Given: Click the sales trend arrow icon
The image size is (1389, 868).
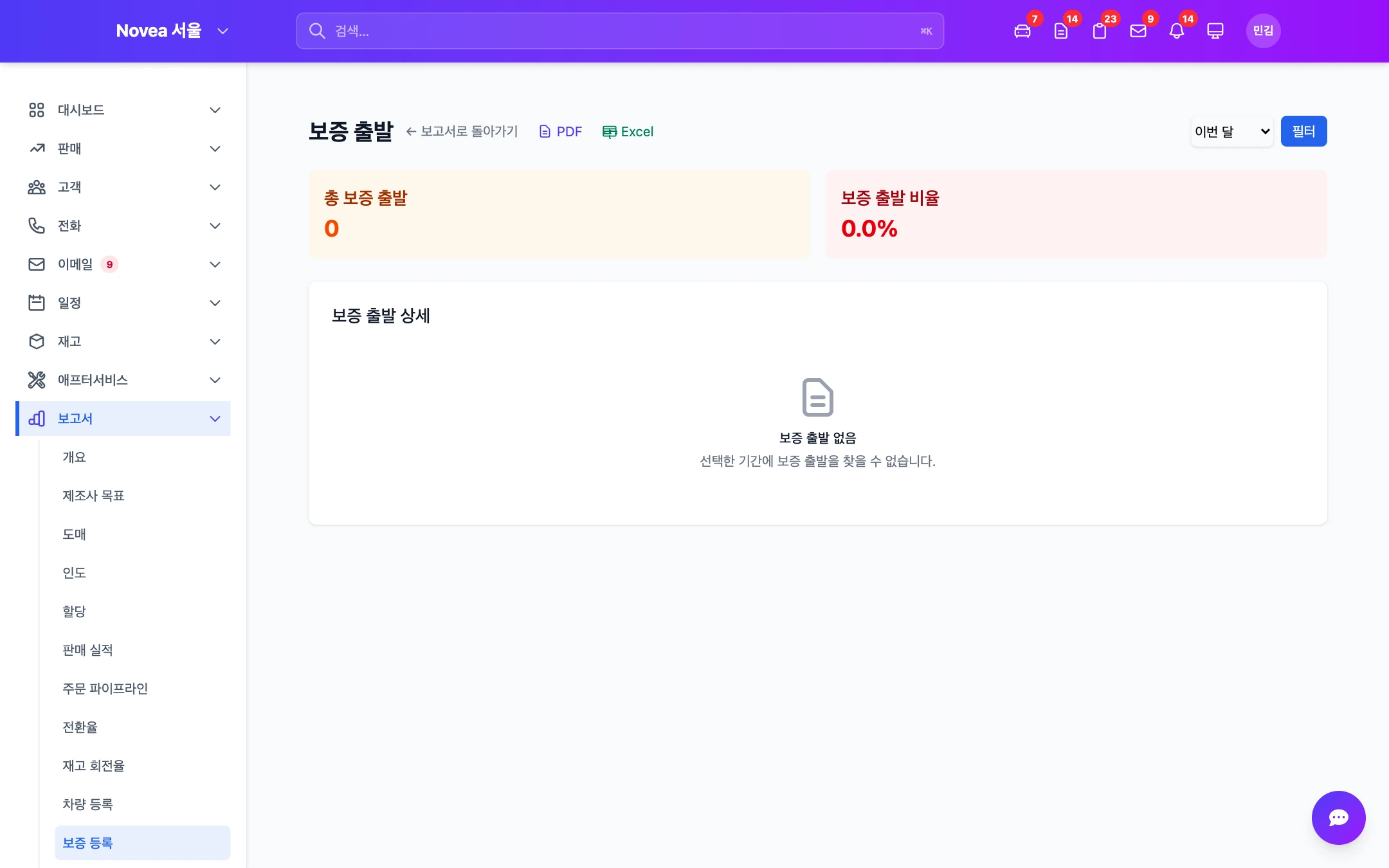Looking at the screenshot, I should pyautogui.click(x=37, y=149).
